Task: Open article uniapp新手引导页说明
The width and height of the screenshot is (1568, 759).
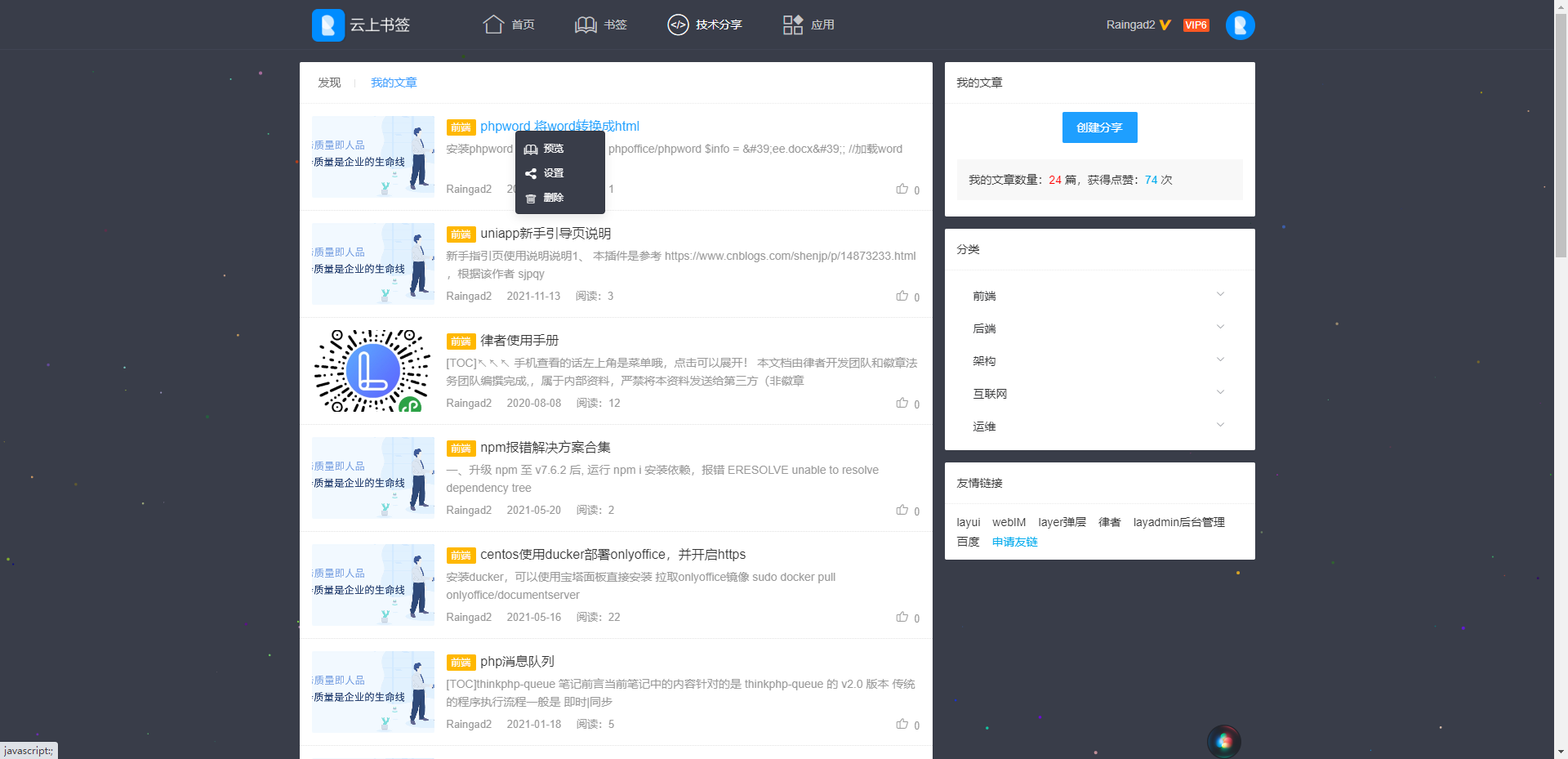Action: (546, 234)
